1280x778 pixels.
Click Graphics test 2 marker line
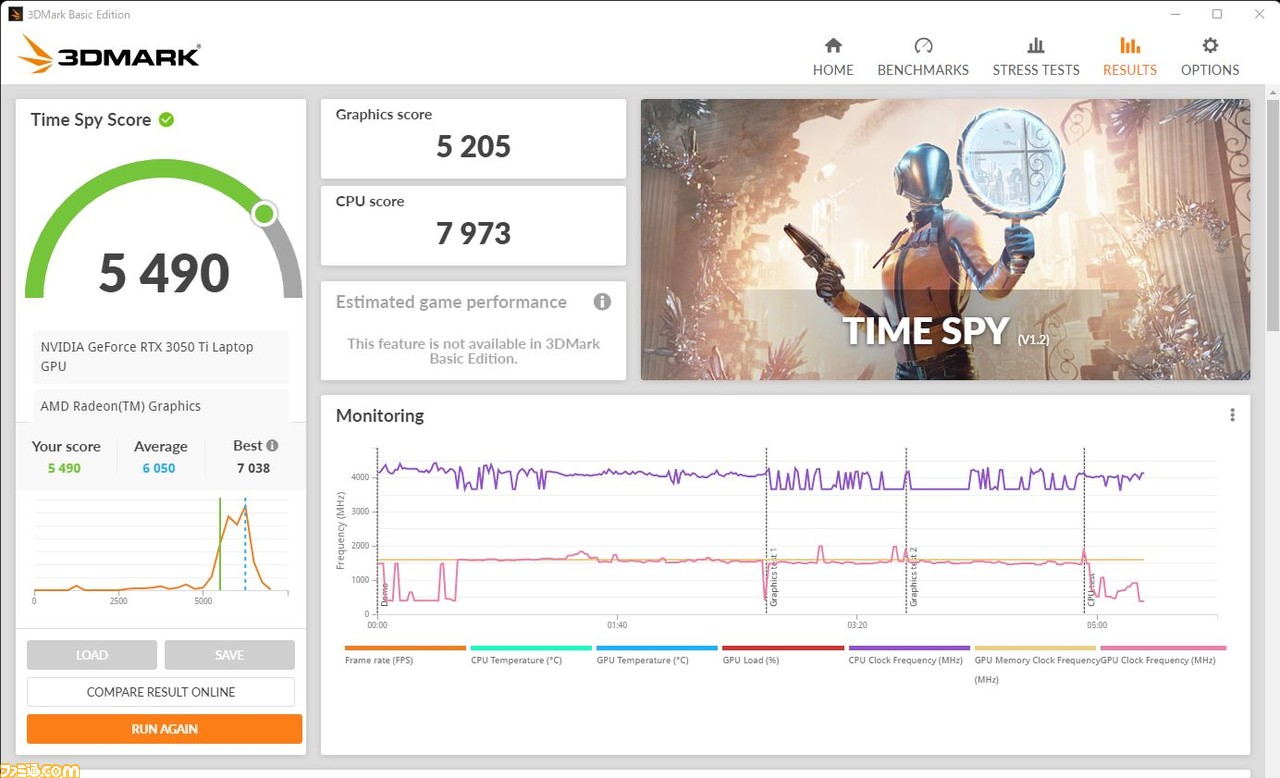pos(906,530)
